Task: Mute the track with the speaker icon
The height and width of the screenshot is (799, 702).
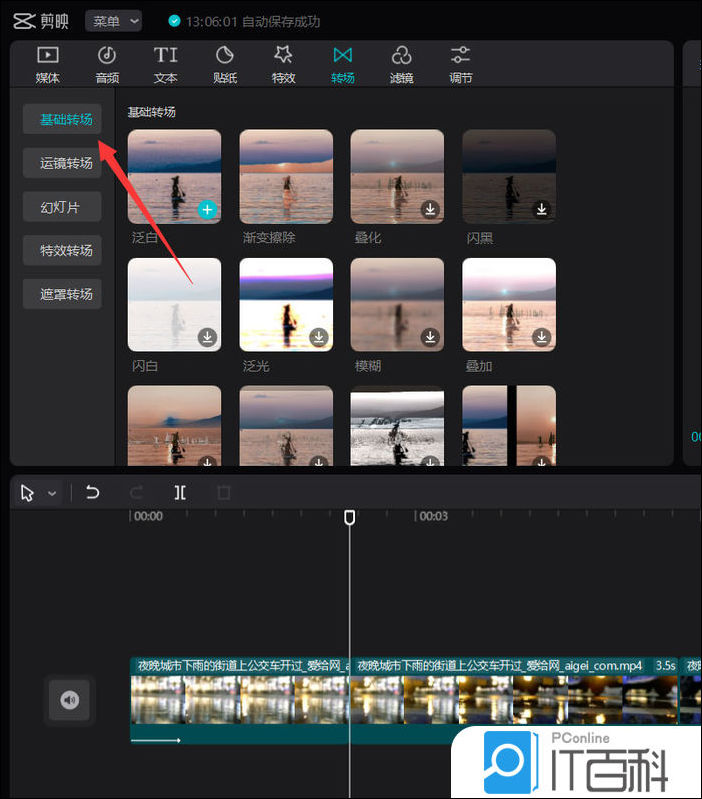Action: 70,700
